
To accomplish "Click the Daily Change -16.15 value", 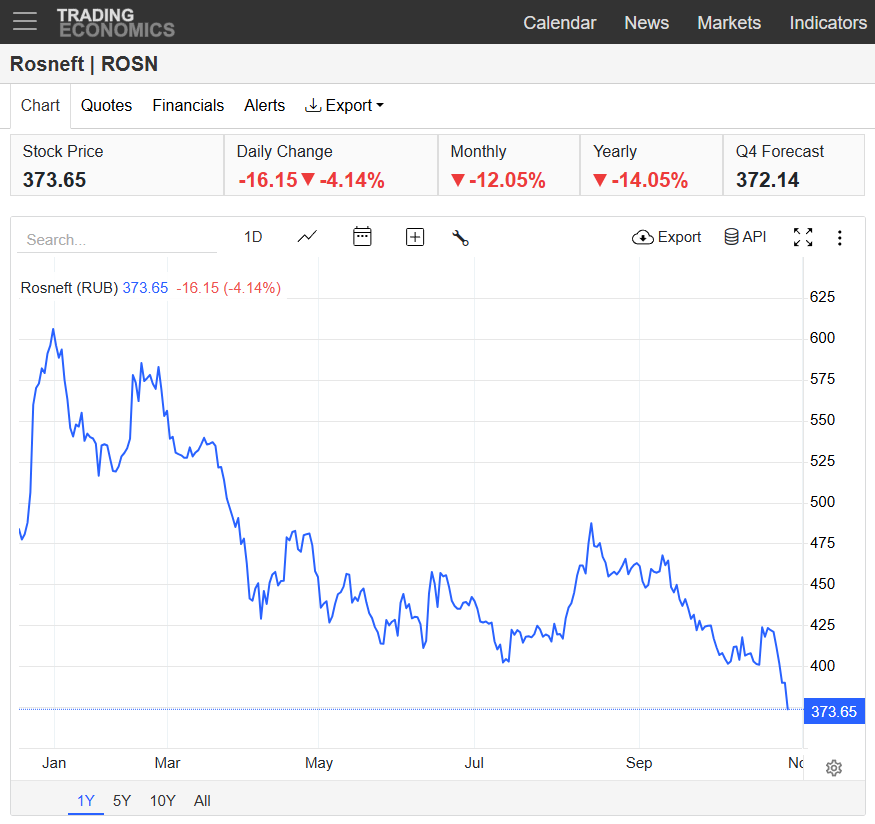I will [x=268, y=180].
